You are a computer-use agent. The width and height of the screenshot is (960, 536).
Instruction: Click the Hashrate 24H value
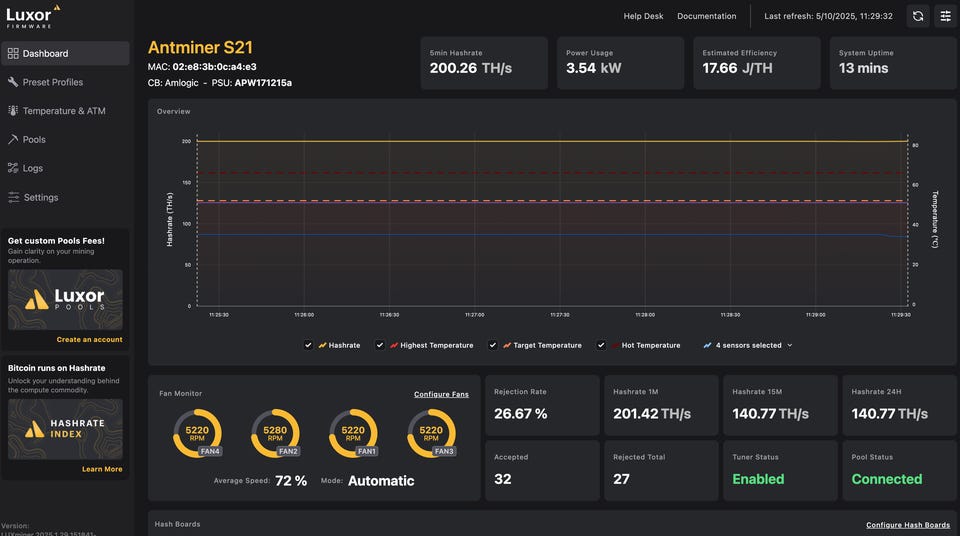[890, 414]
